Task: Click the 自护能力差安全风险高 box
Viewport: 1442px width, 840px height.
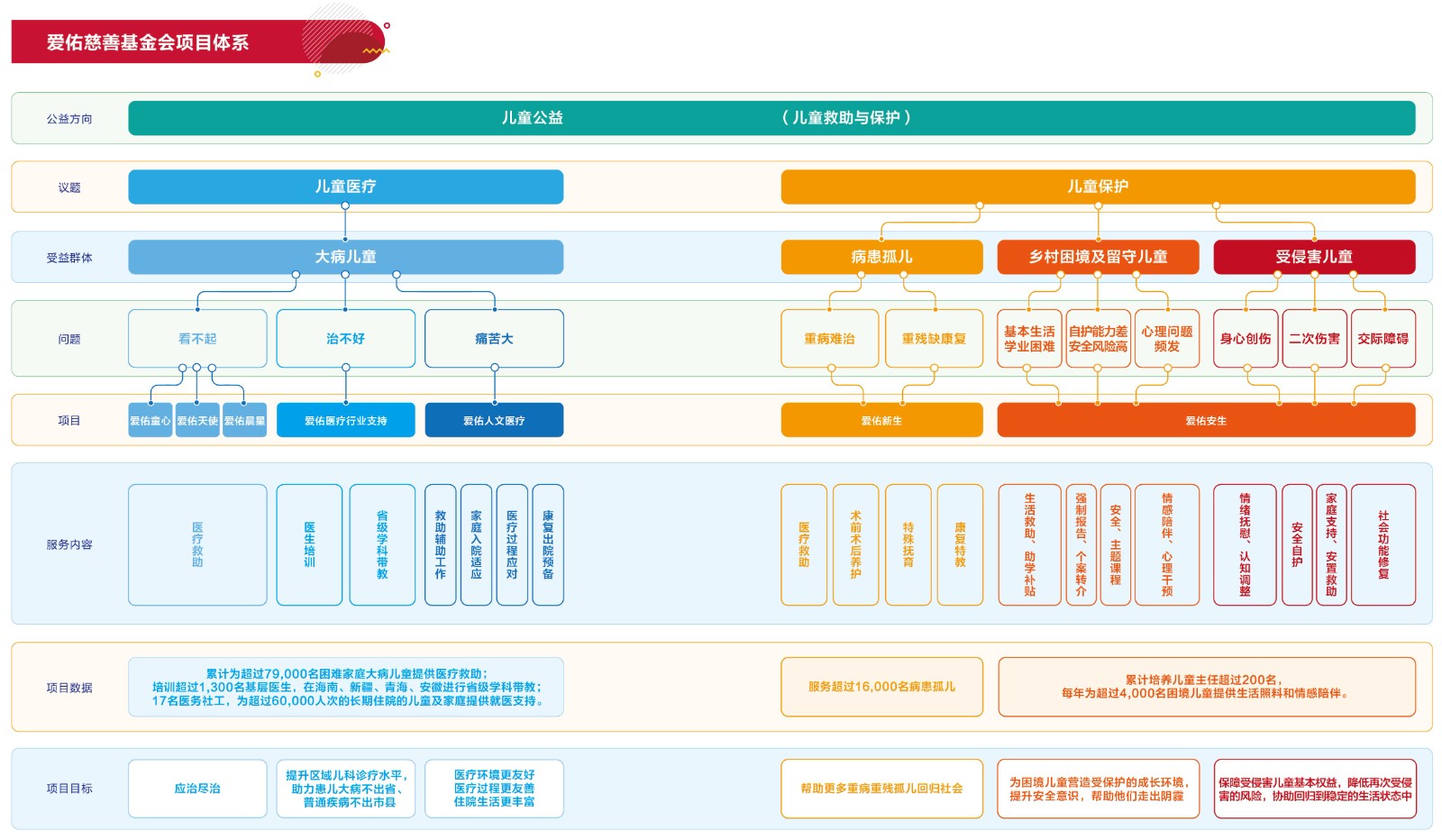Action: pyautogui.click(x=1098, y=339)
